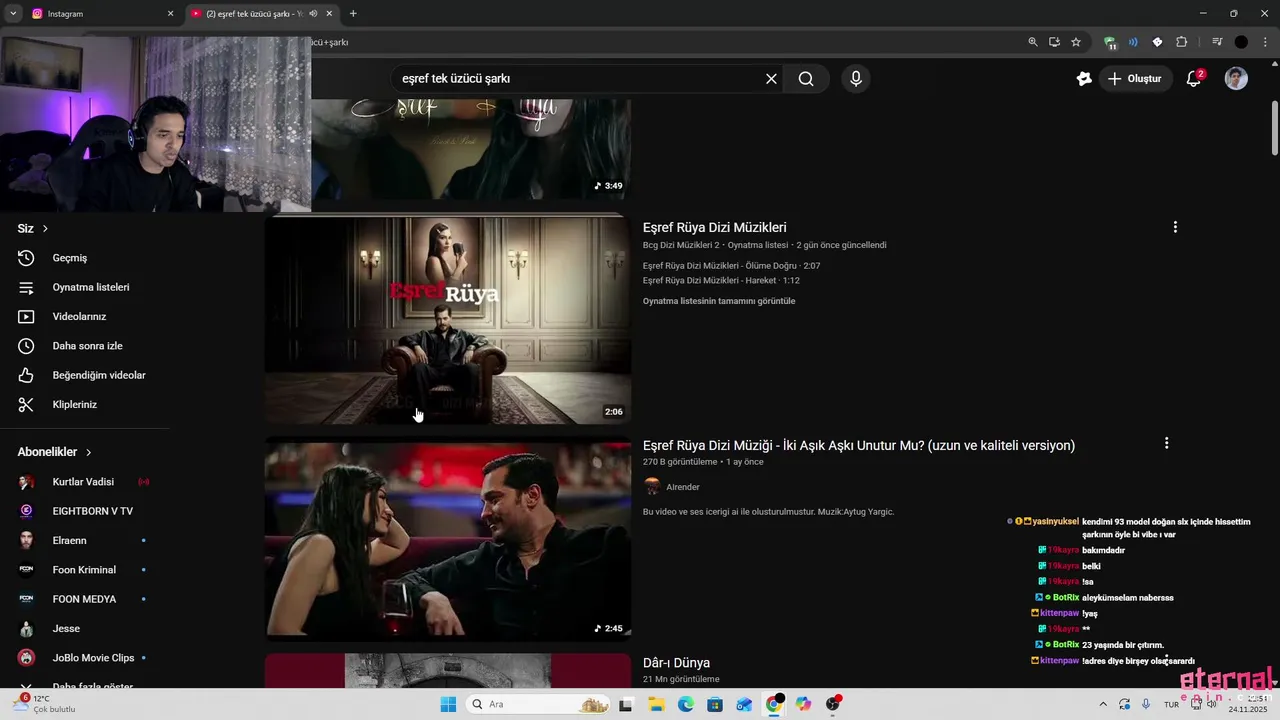The width and height of the screenshot is (1280, 720).
Task: Open Chrome zoom magnifier in address bar
Action: coord(1033,42)
